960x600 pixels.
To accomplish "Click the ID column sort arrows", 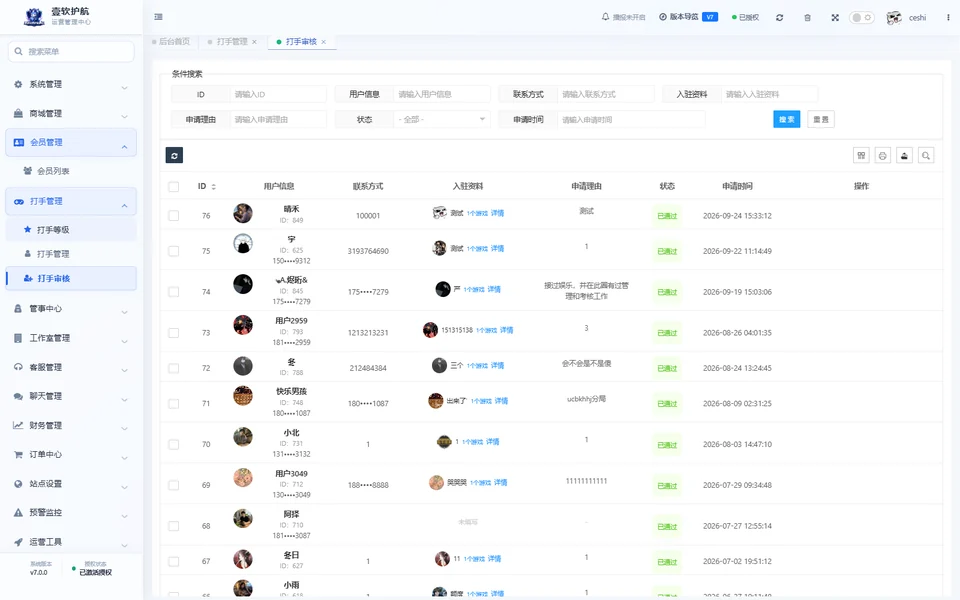I will pos(214,187).
